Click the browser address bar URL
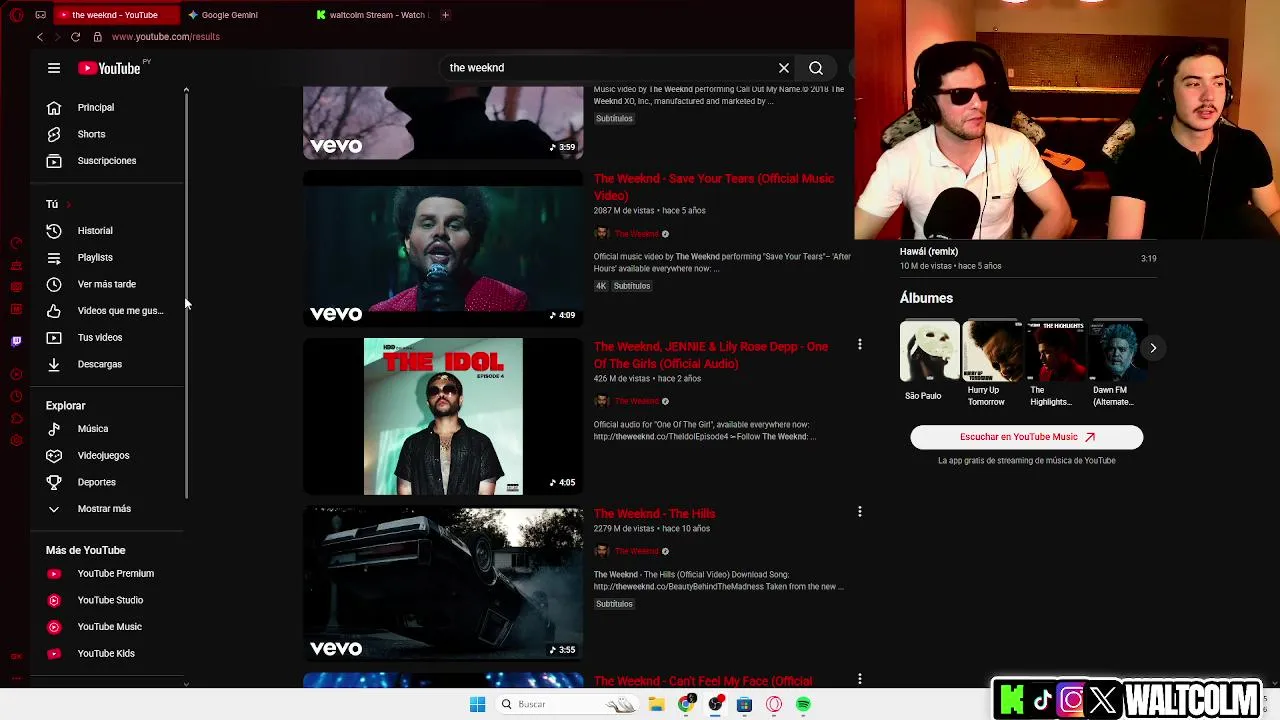The width and height of the screenshot is (1280, 720). 165,37
